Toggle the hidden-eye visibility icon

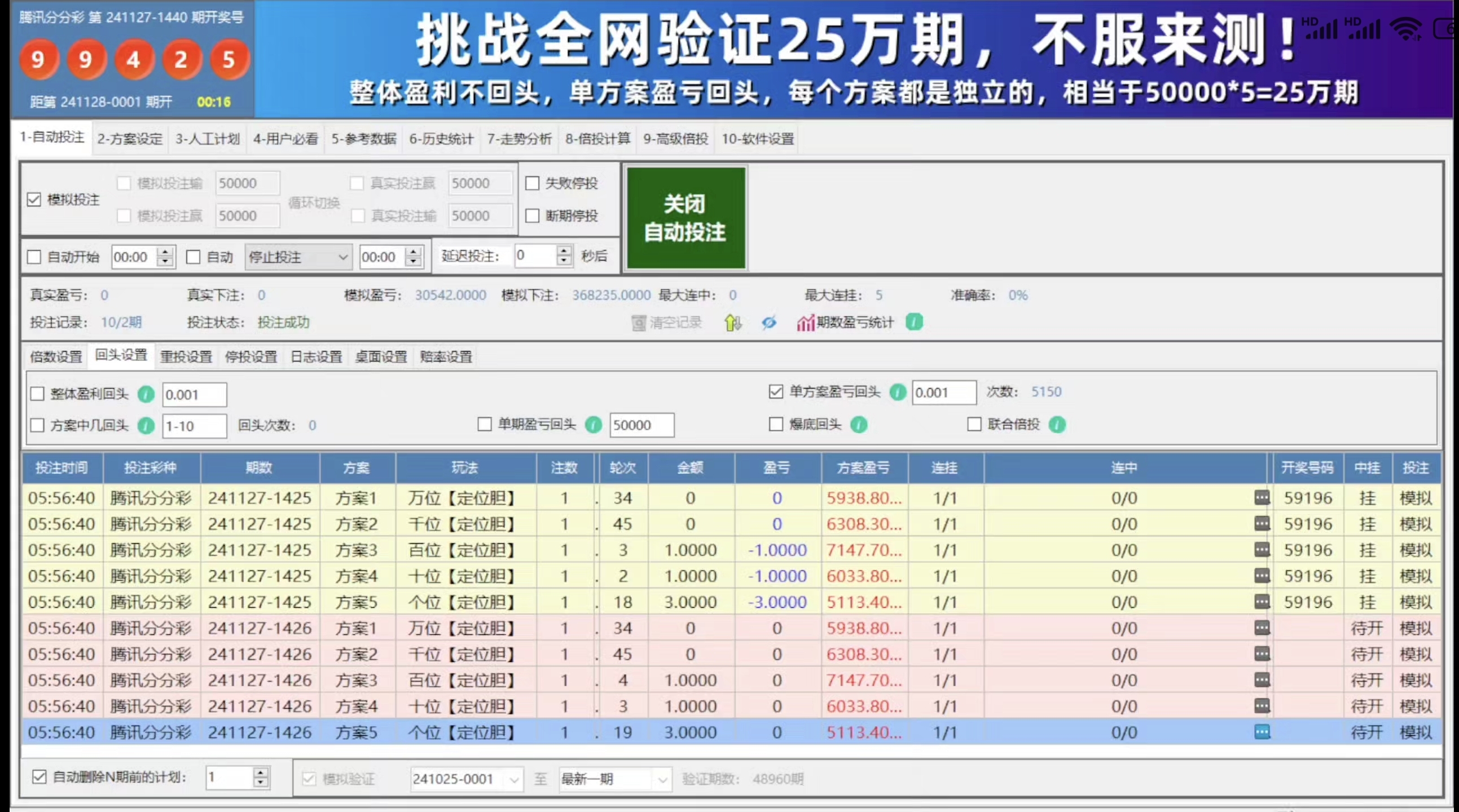coord(768,323)
